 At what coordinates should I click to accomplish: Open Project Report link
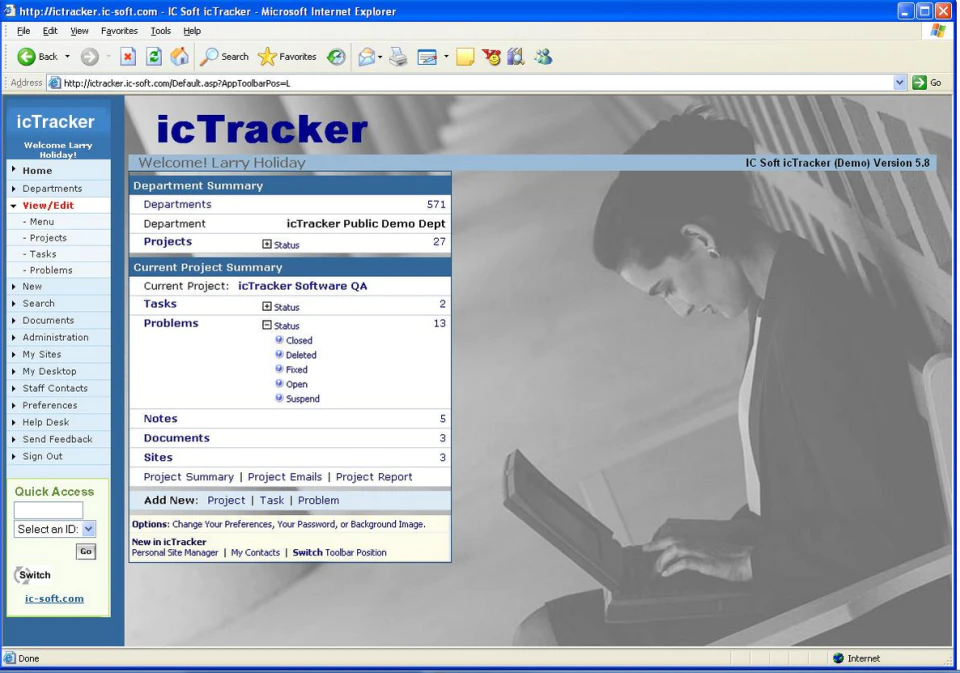pos(373,477)
